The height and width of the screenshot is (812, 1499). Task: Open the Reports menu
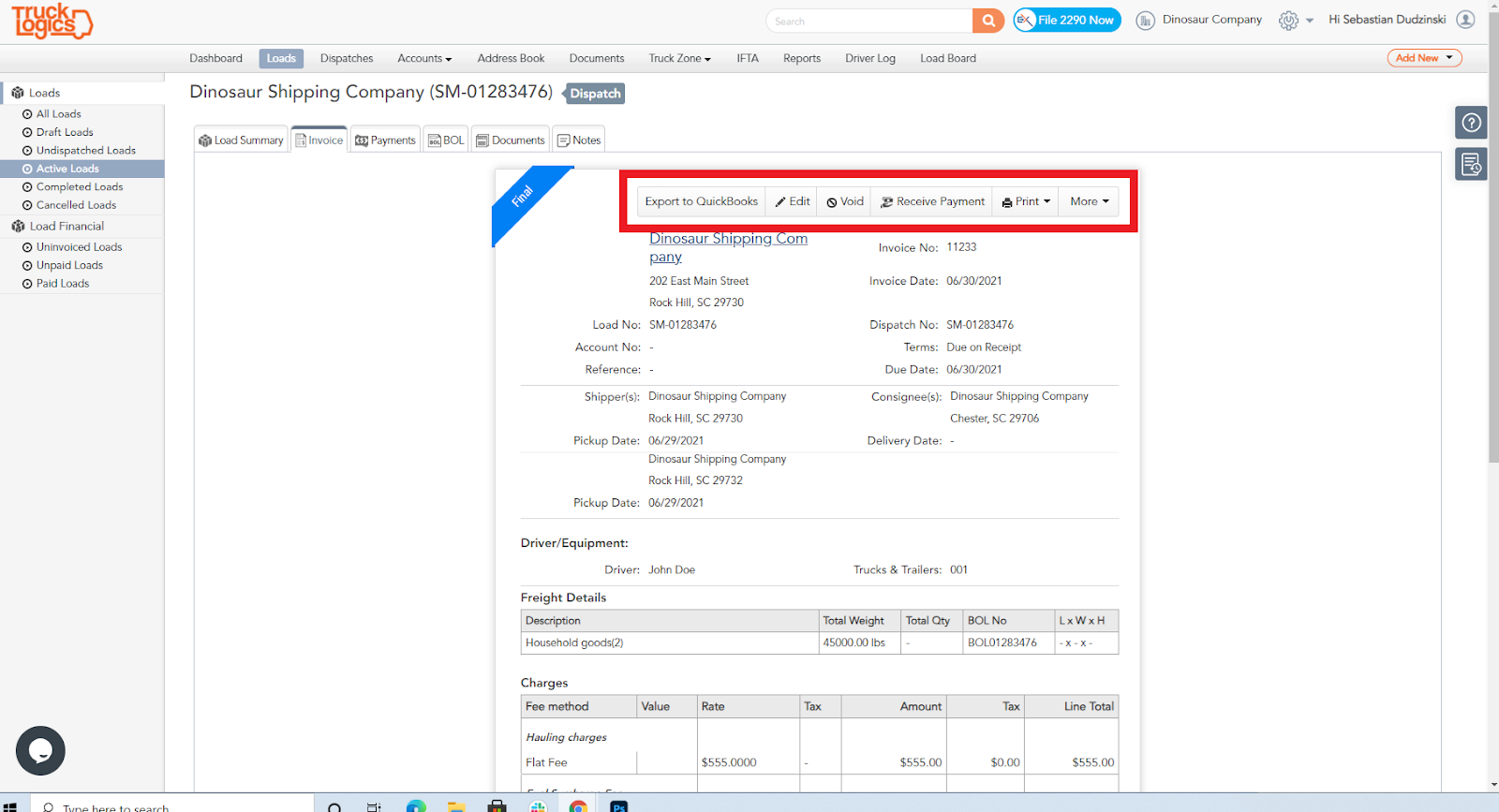(x=802, y=58)
